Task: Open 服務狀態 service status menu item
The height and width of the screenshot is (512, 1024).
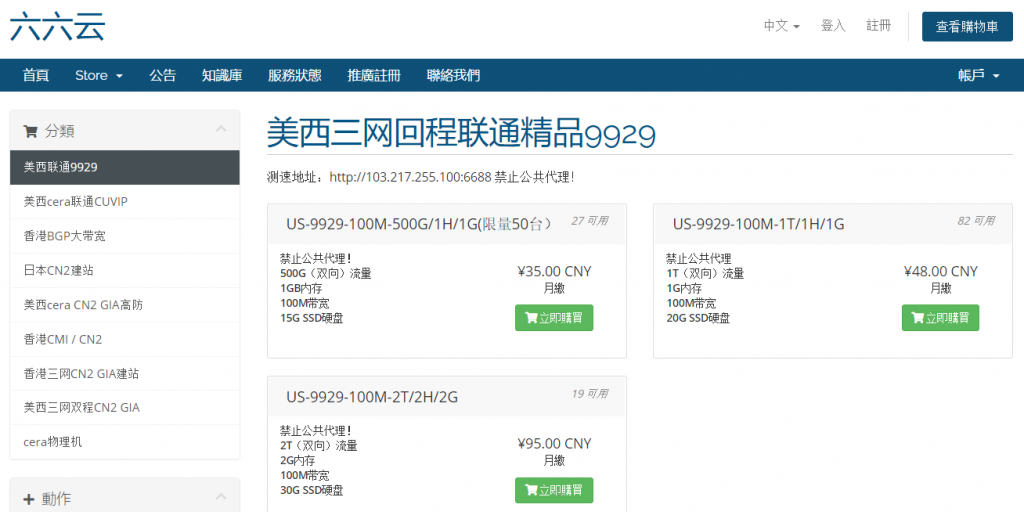Action: coord(295,75)
